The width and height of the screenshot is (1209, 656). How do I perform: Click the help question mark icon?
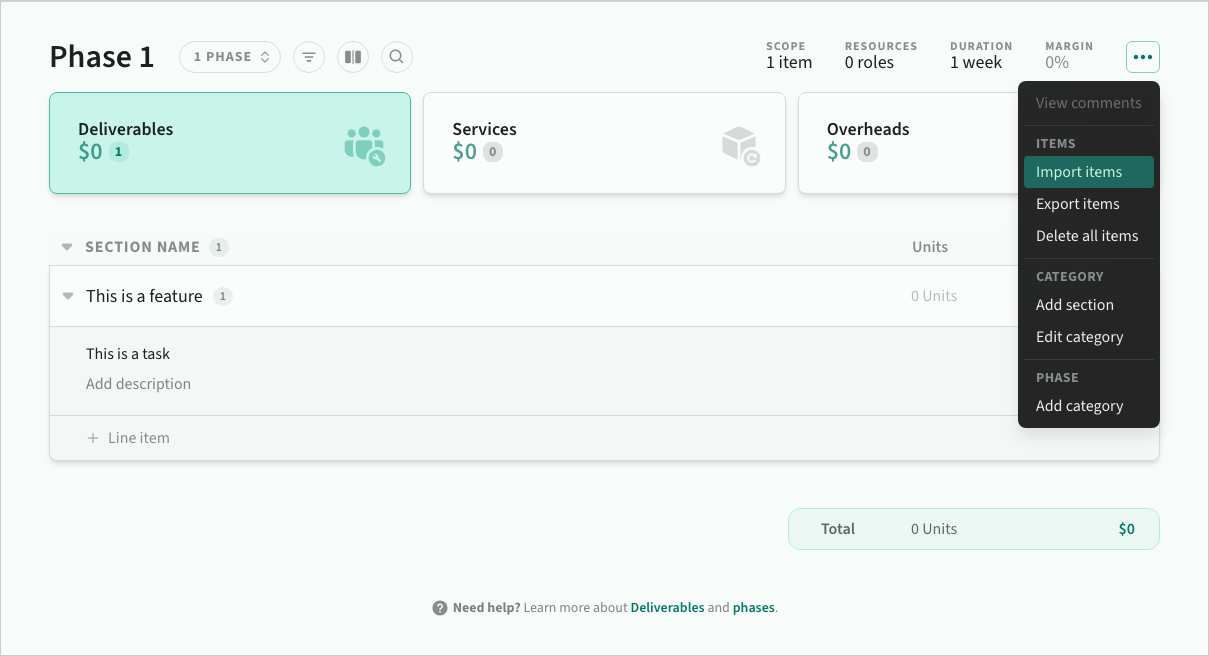point(440,608)
